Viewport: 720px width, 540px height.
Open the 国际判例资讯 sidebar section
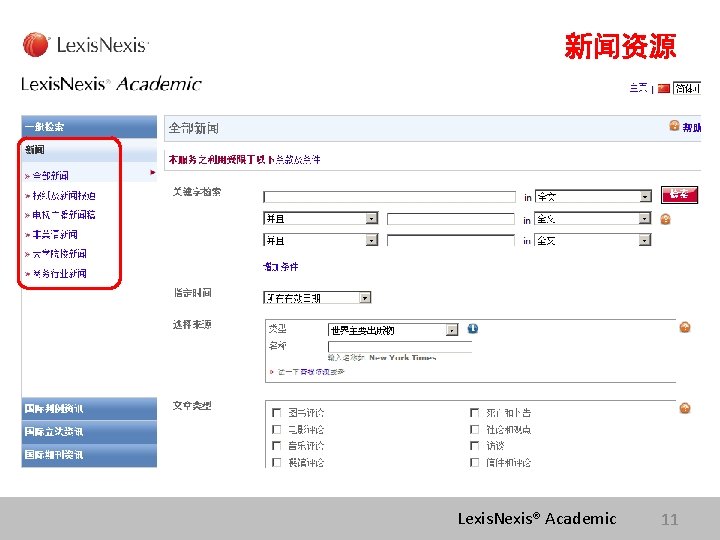(x=89, y=409)
